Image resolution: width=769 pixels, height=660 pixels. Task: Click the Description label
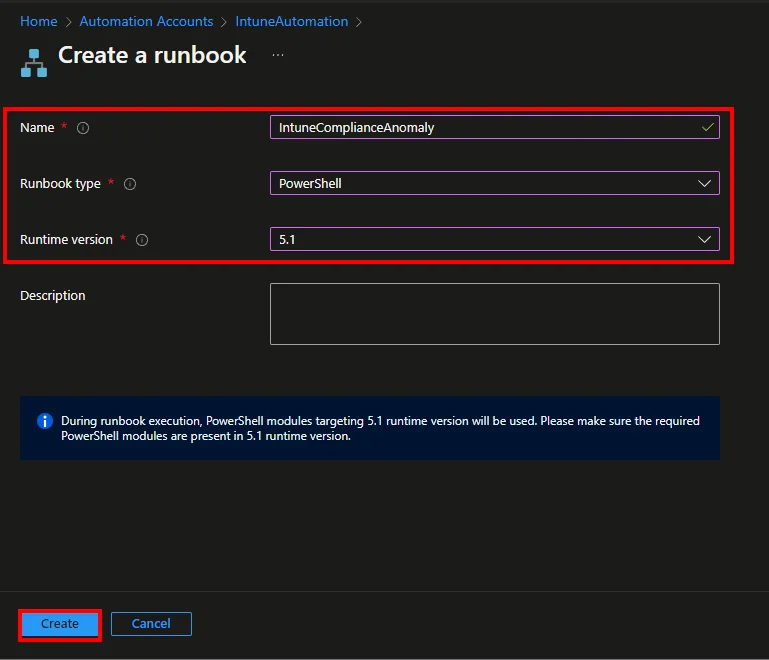pos(52,296)
